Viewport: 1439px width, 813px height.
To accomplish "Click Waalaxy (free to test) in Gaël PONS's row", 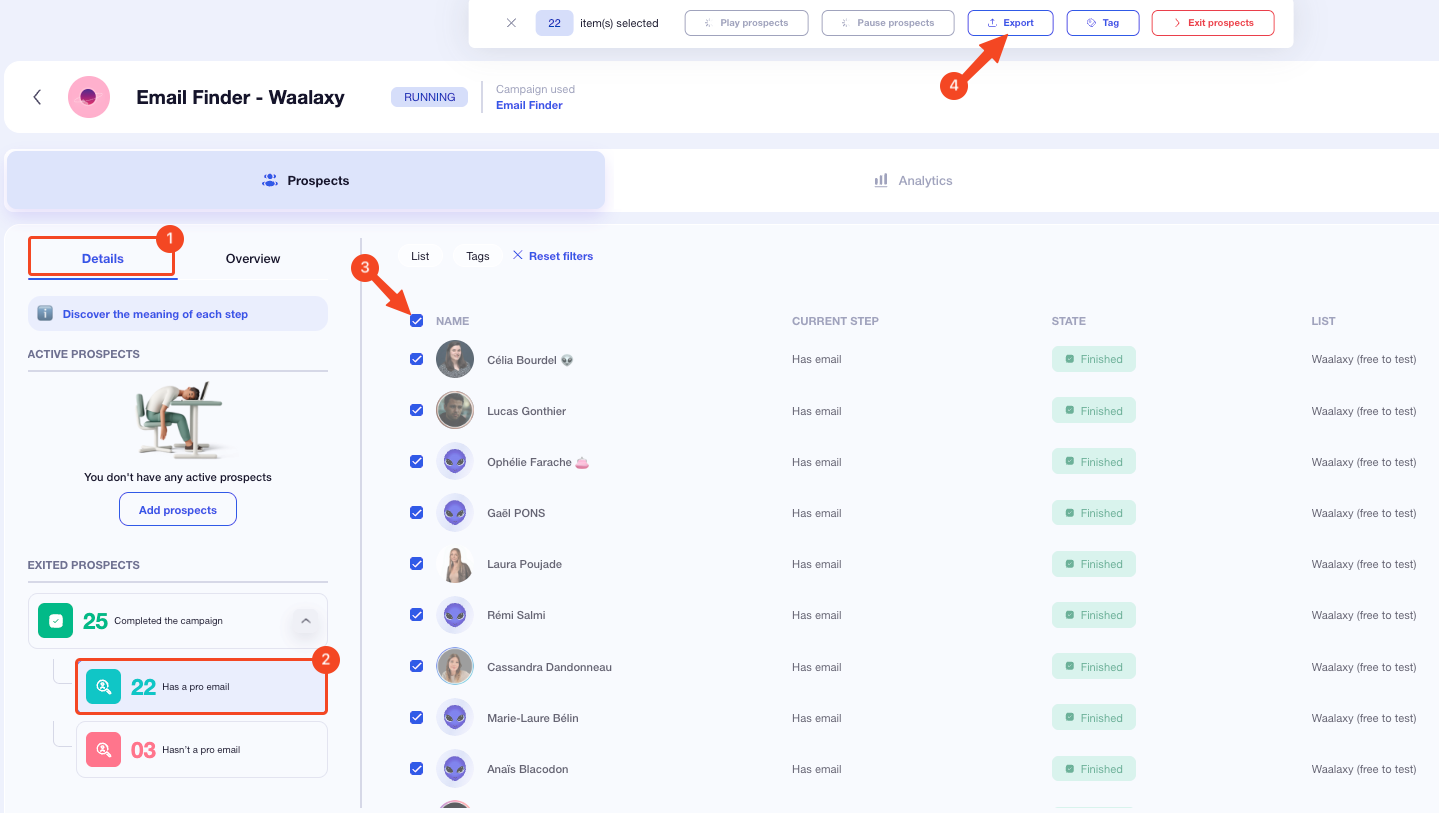I will coord(1364,513).
